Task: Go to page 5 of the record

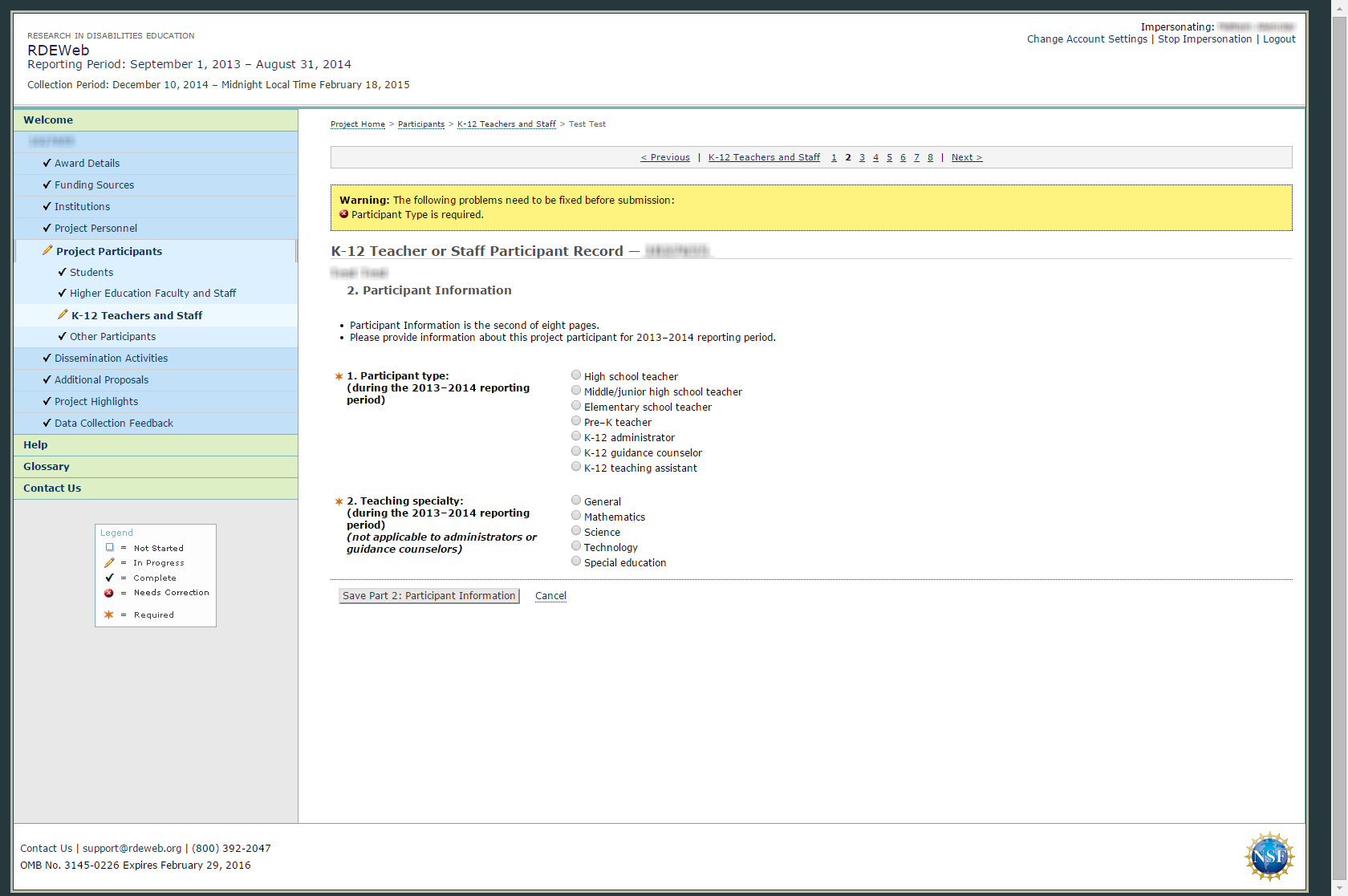Action: [889, 157]
